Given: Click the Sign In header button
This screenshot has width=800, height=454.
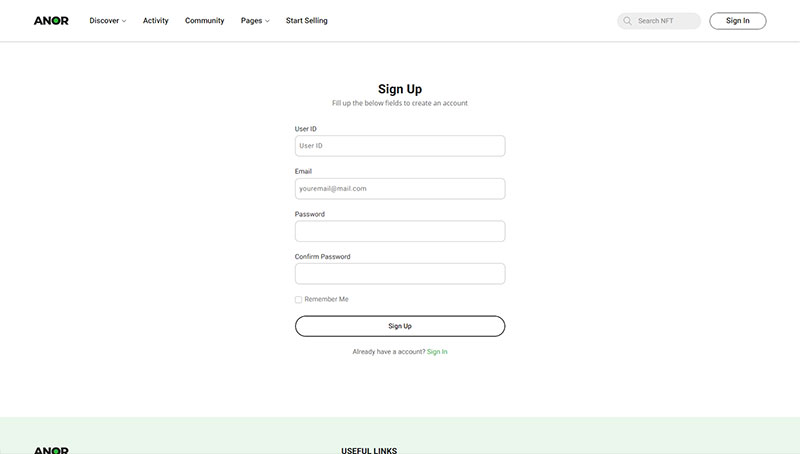Looking at the screenshot, I should point(738,21).
